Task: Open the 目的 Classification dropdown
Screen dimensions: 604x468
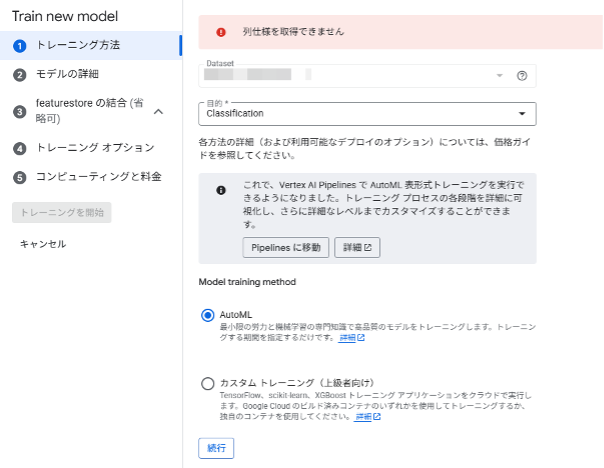Action: pyautogui.click(x=368, y=114)
